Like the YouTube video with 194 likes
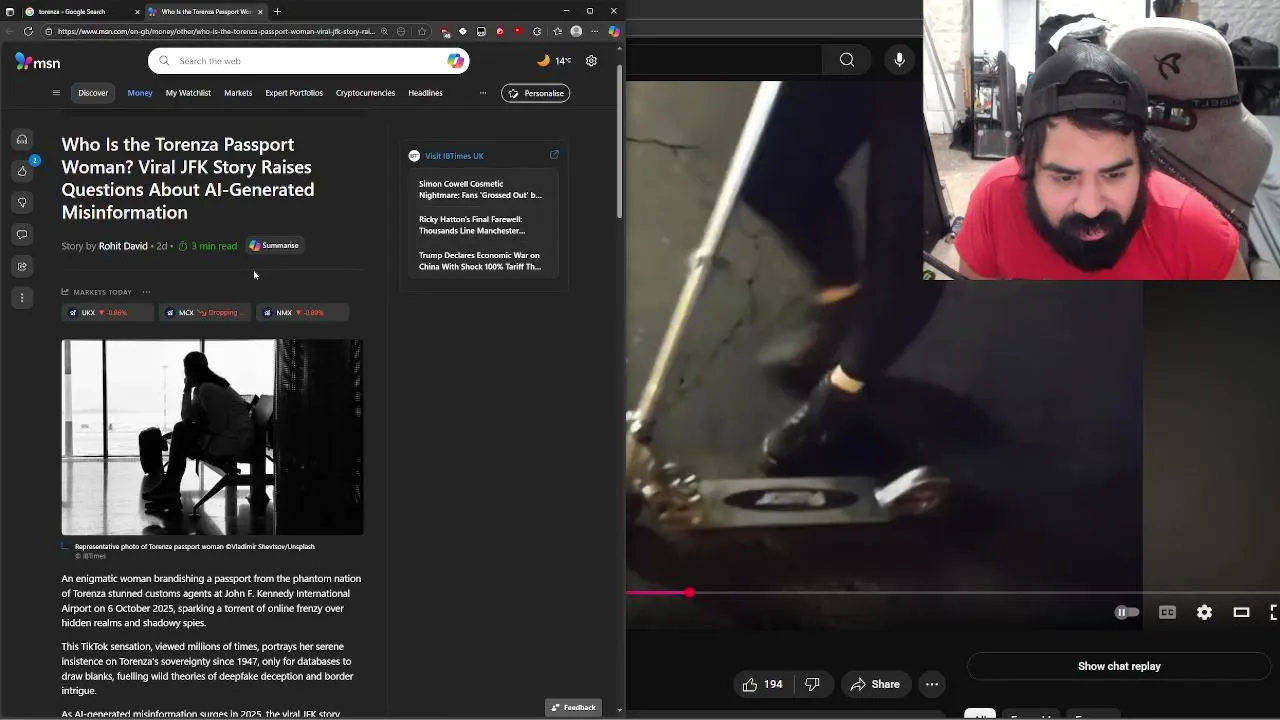1280x720 pixels. (x=763, y=684)
